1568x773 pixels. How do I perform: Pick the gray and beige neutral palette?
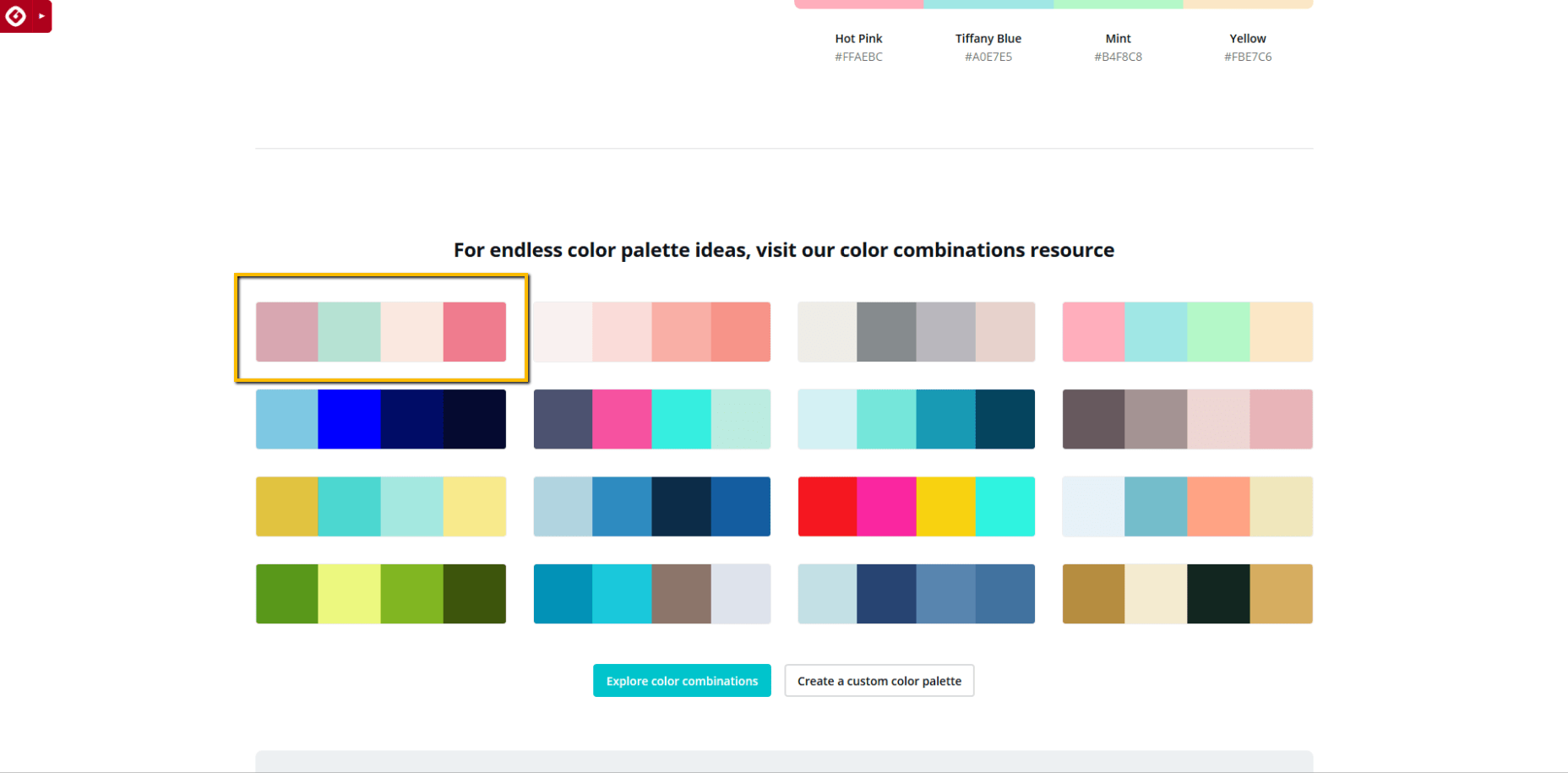pyautogui.click(x=917, y=332)
